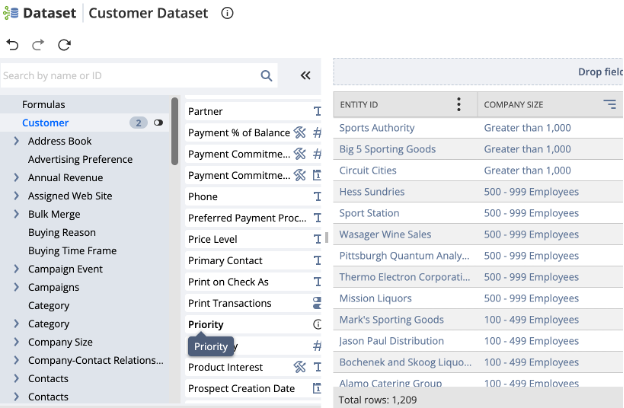Click the Print Transactions toggle type icon
Image resolution: width=624 pixels, height=408 pixels.
[317, 303]
